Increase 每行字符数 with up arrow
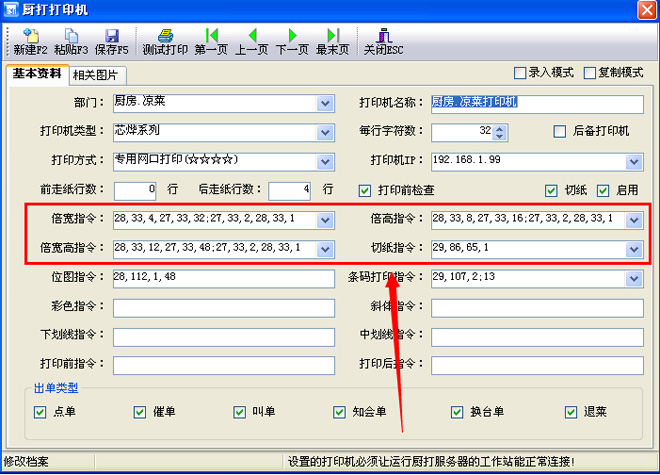This screenshot has height=475, width=660. (x=500, y=128)
